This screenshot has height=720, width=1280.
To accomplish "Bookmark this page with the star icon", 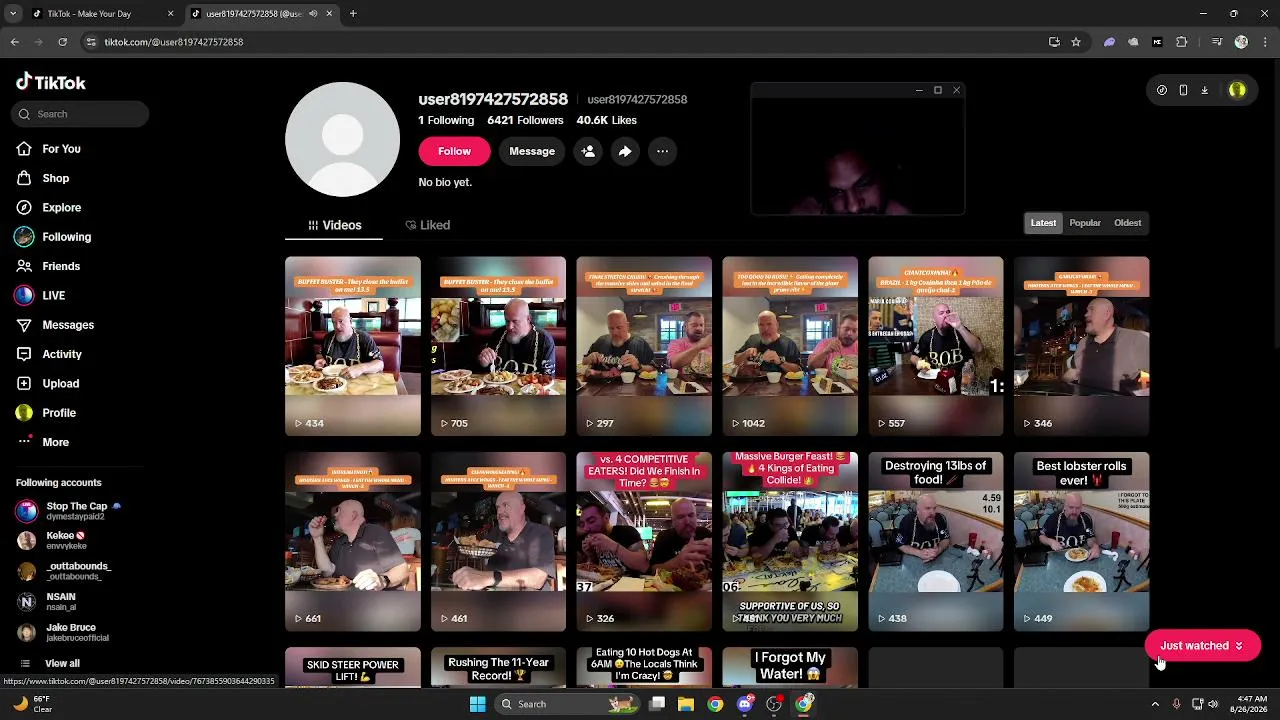I will click(1076, 42).
